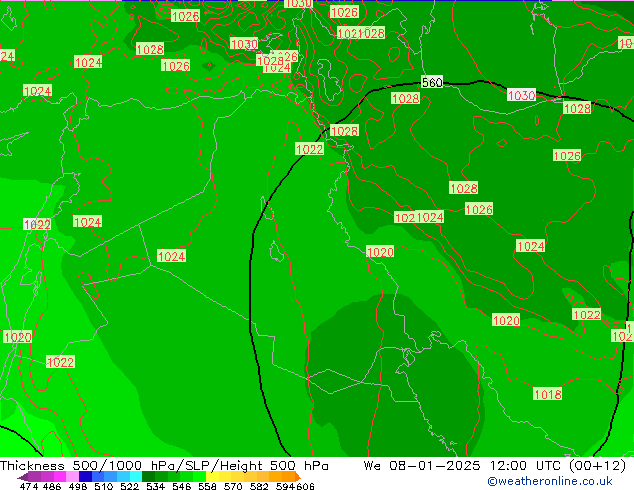Image resolution: width=634 pixels, height=490 pixels.
Task: Click the legend value '546'
Action: (182, 486)
